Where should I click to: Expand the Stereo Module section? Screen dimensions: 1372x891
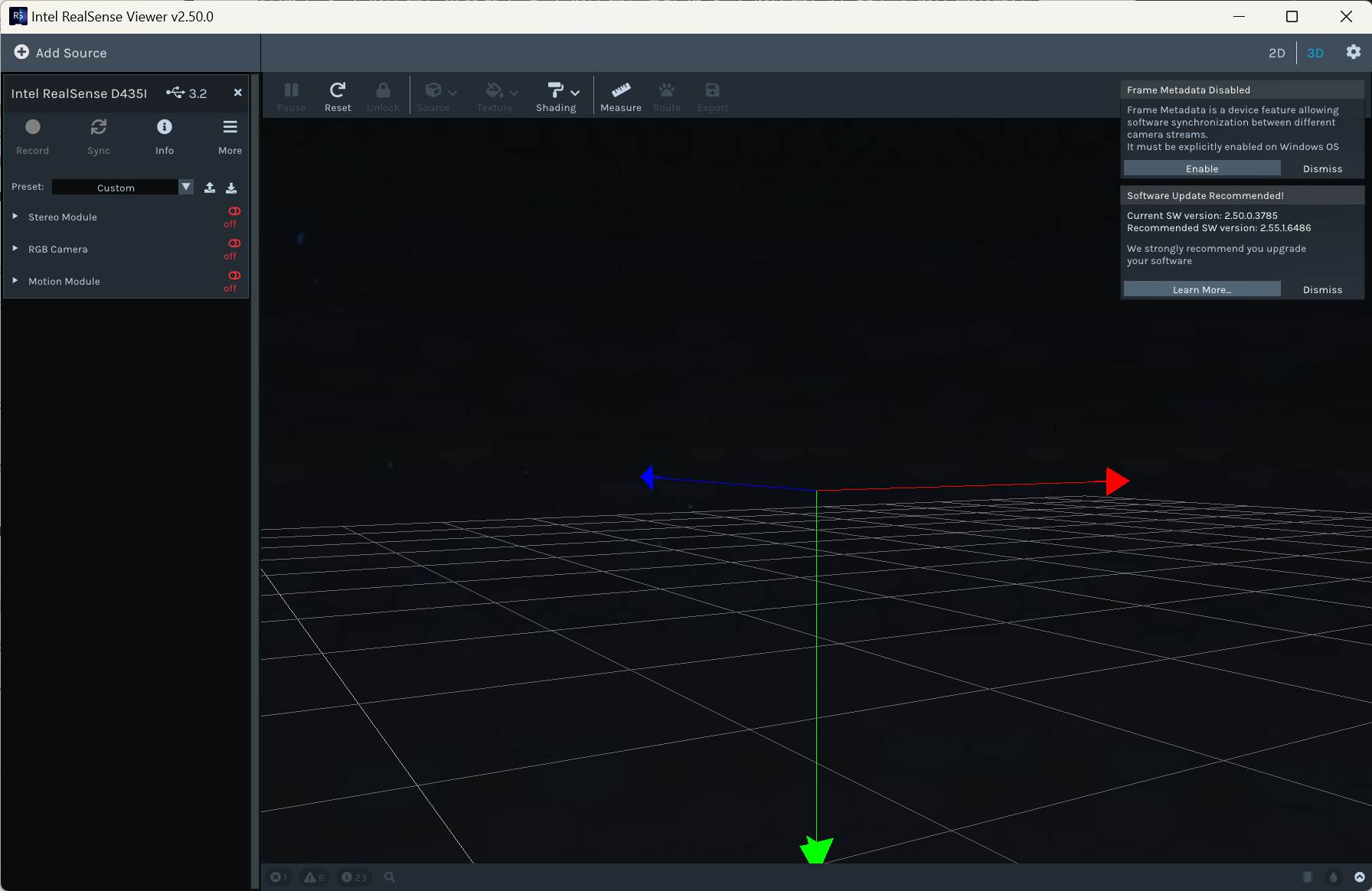tap(15, 217)
